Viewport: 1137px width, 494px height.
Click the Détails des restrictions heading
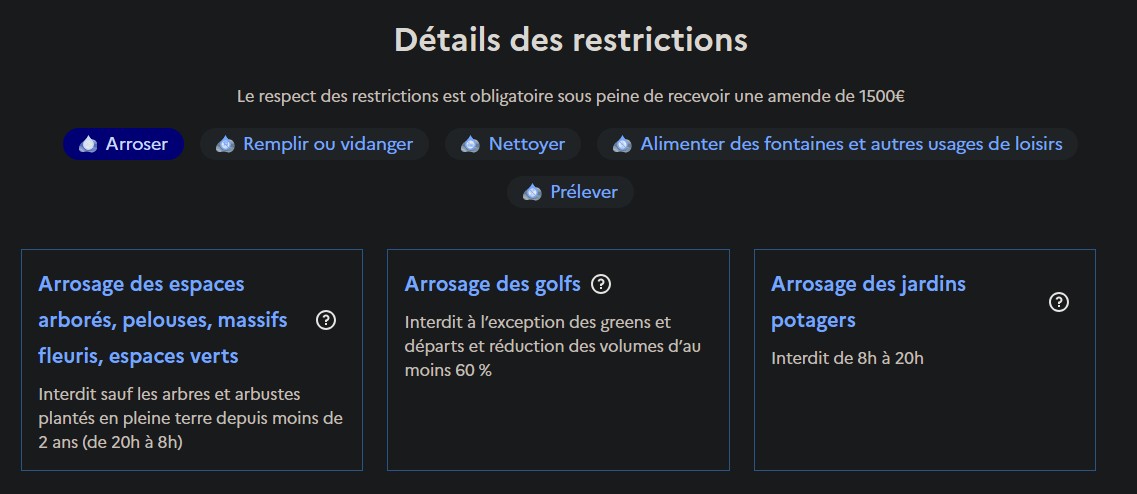click(570, 40)
